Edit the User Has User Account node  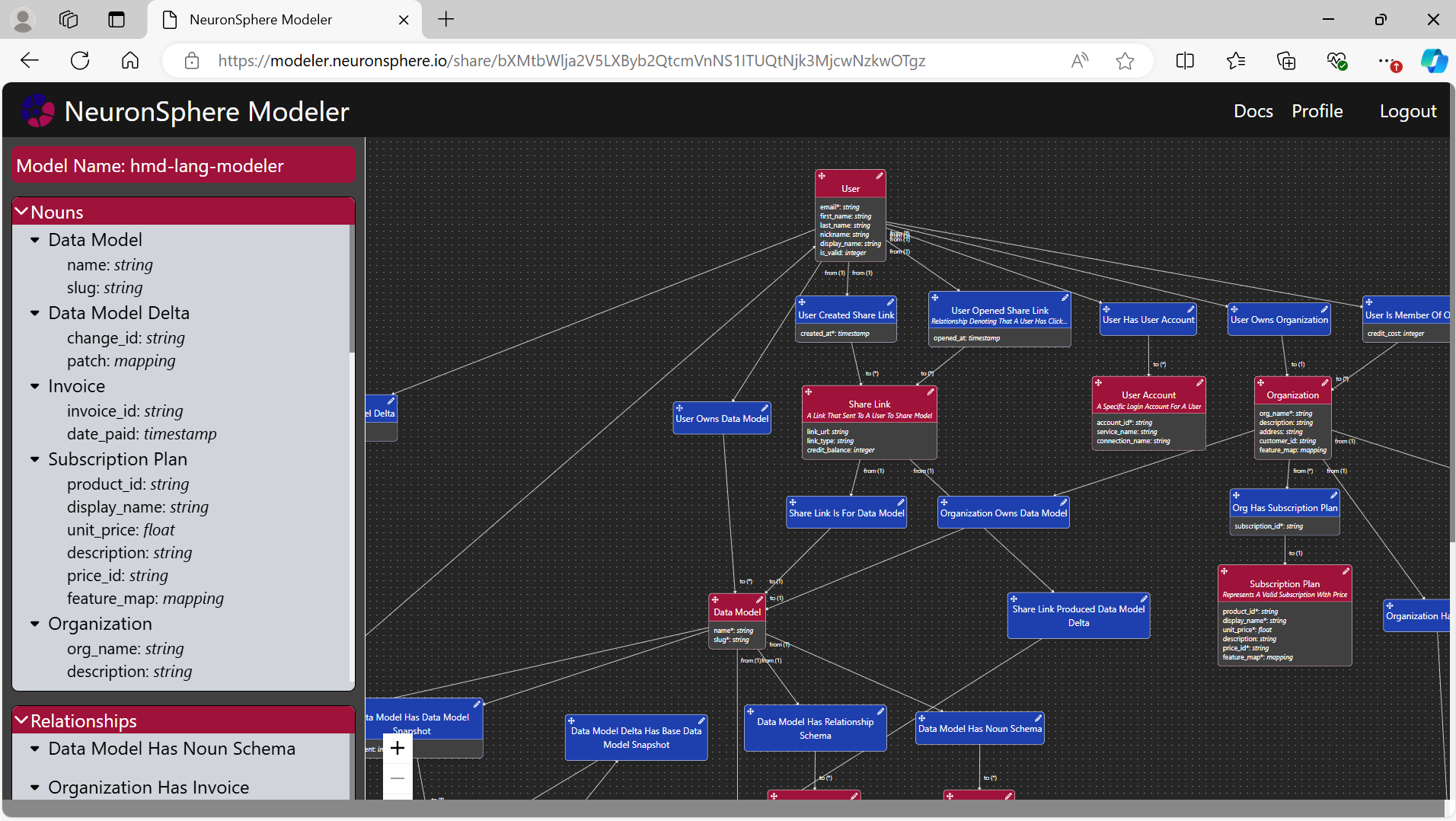coord(1190,309)
